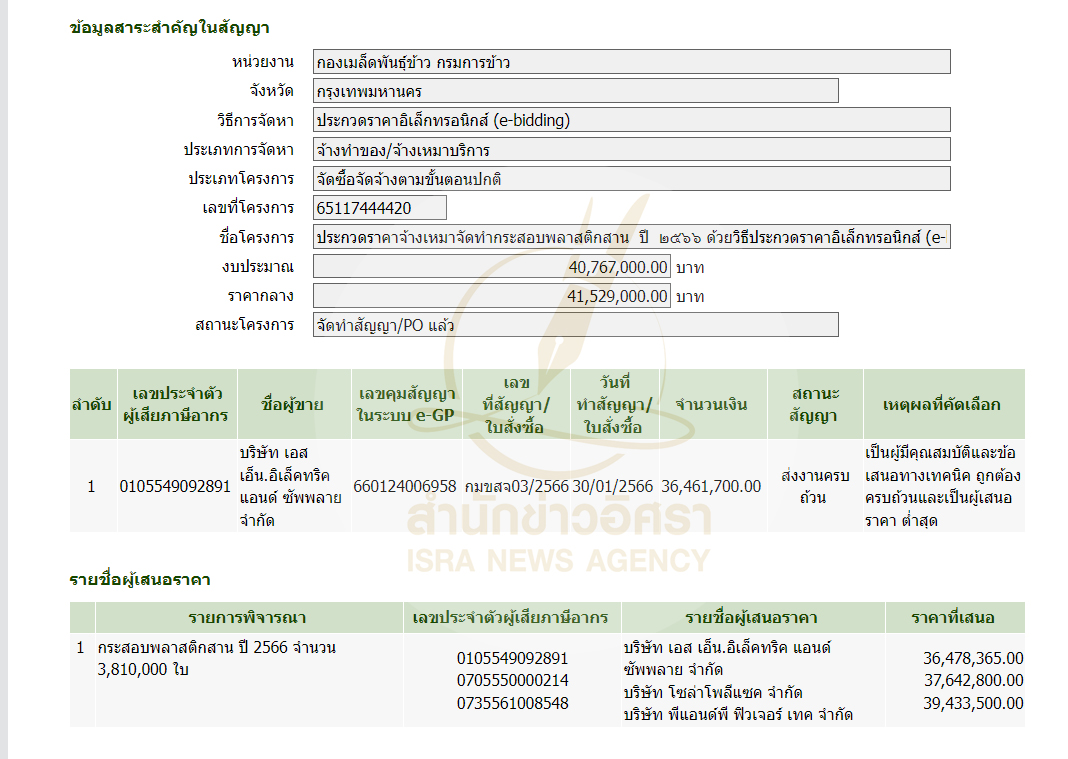This screenshot has width=1068, height=759.
Task: Click the ราคาที่เสนอ column header
Action: [x=952, y=618]
